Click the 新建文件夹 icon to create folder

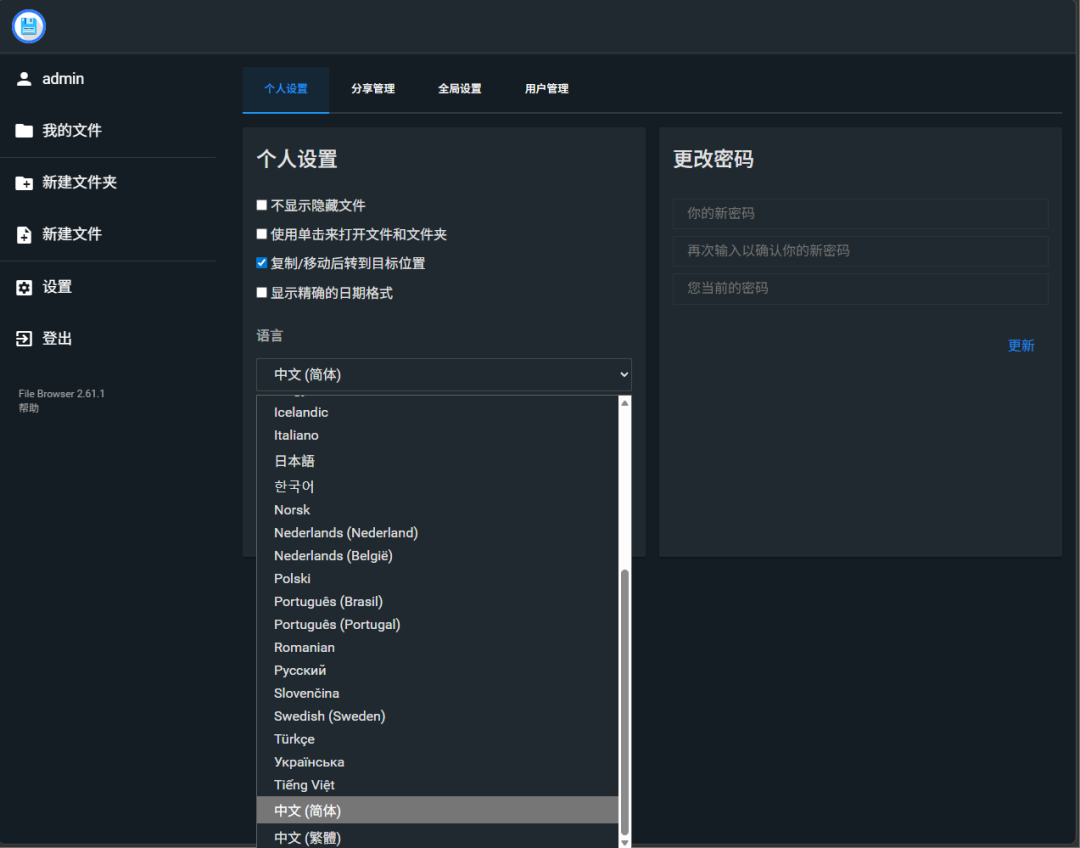[22, 182]
